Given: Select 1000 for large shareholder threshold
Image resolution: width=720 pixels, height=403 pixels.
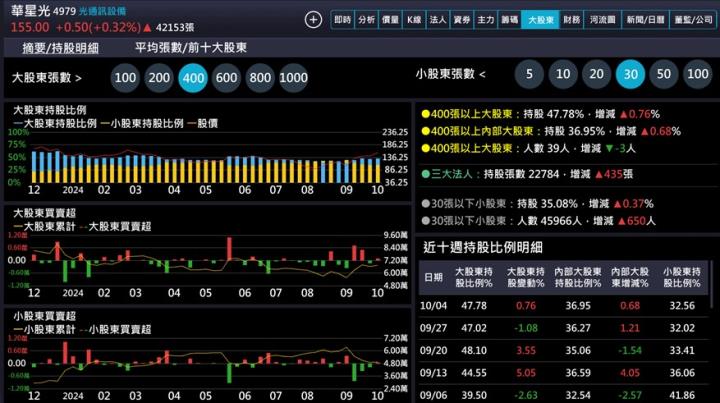Looking at the screenshot, I should (293, 77).
